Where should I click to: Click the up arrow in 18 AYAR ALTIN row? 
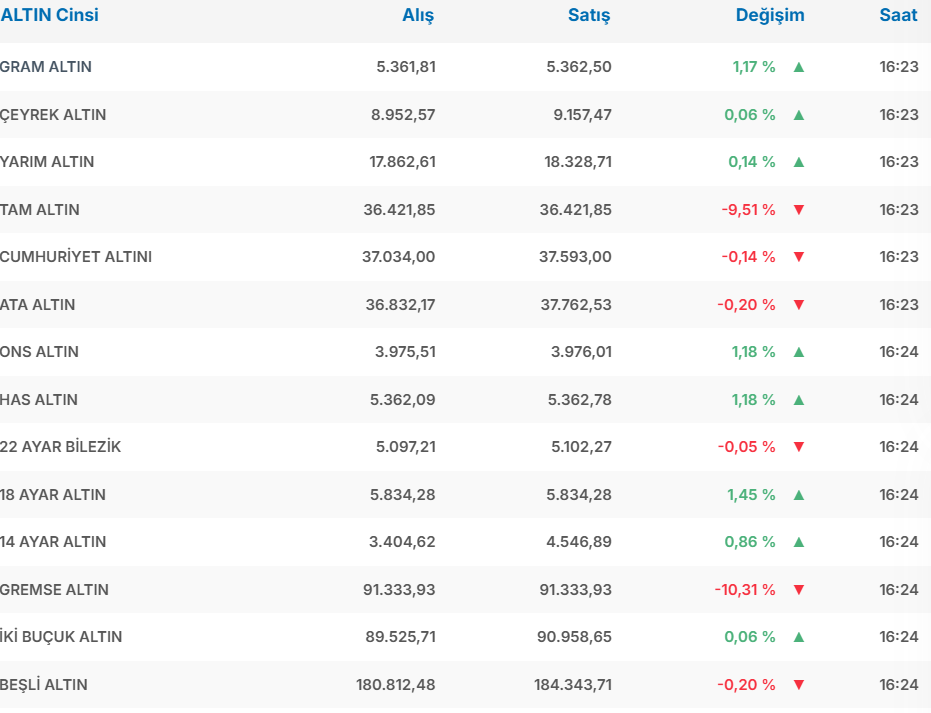(798, 495)
